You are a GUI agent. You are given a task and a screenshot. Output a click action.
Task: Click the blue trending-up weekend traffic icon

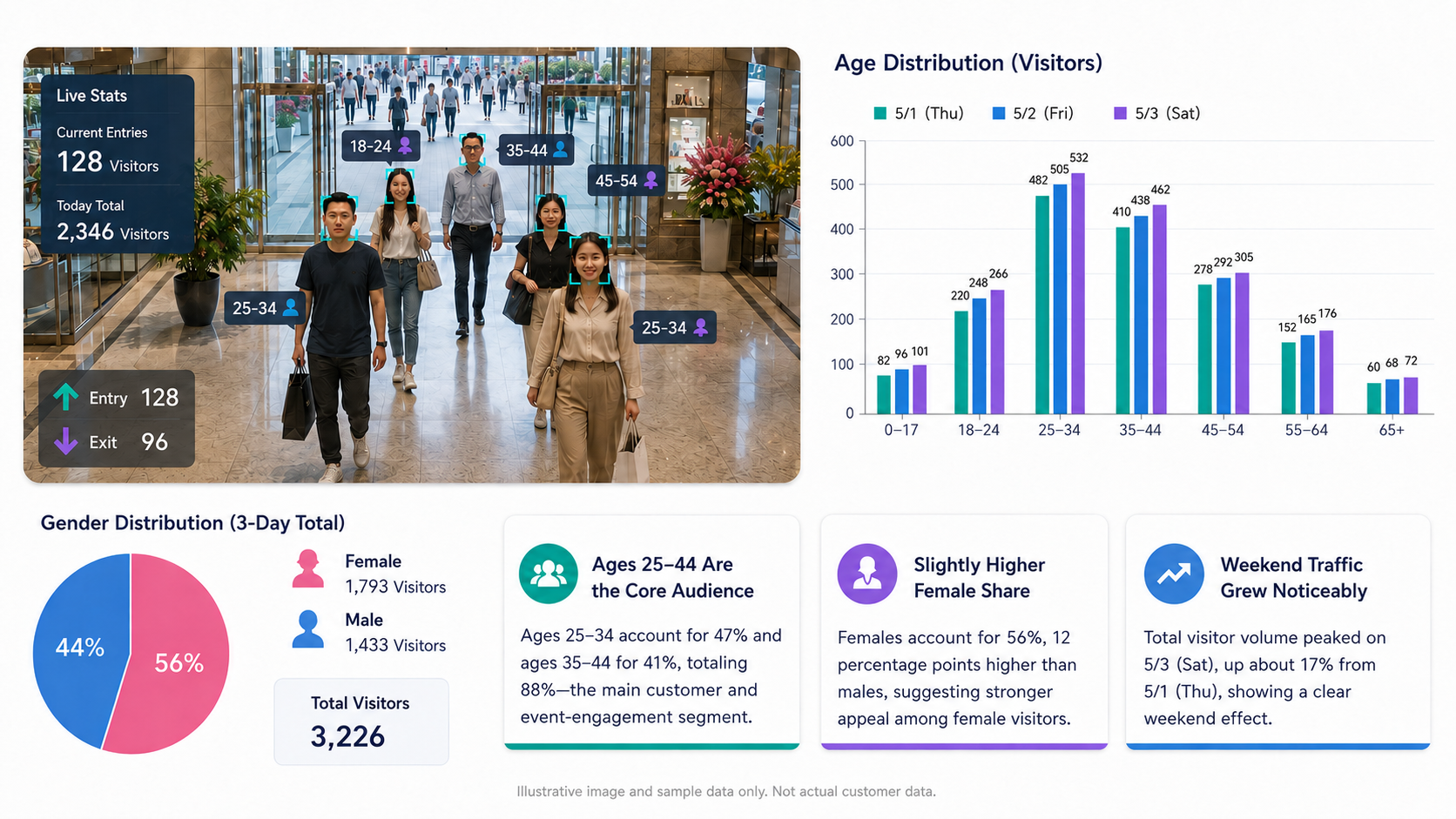[1174, 574]
